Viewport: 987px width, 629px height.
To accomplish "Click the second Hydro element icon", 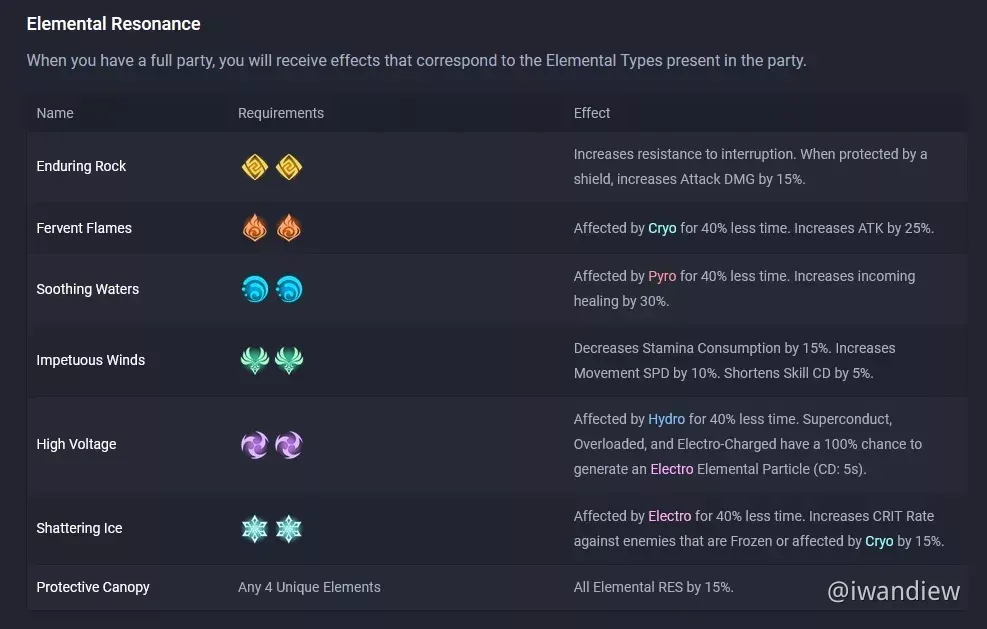I will point(289,289).
